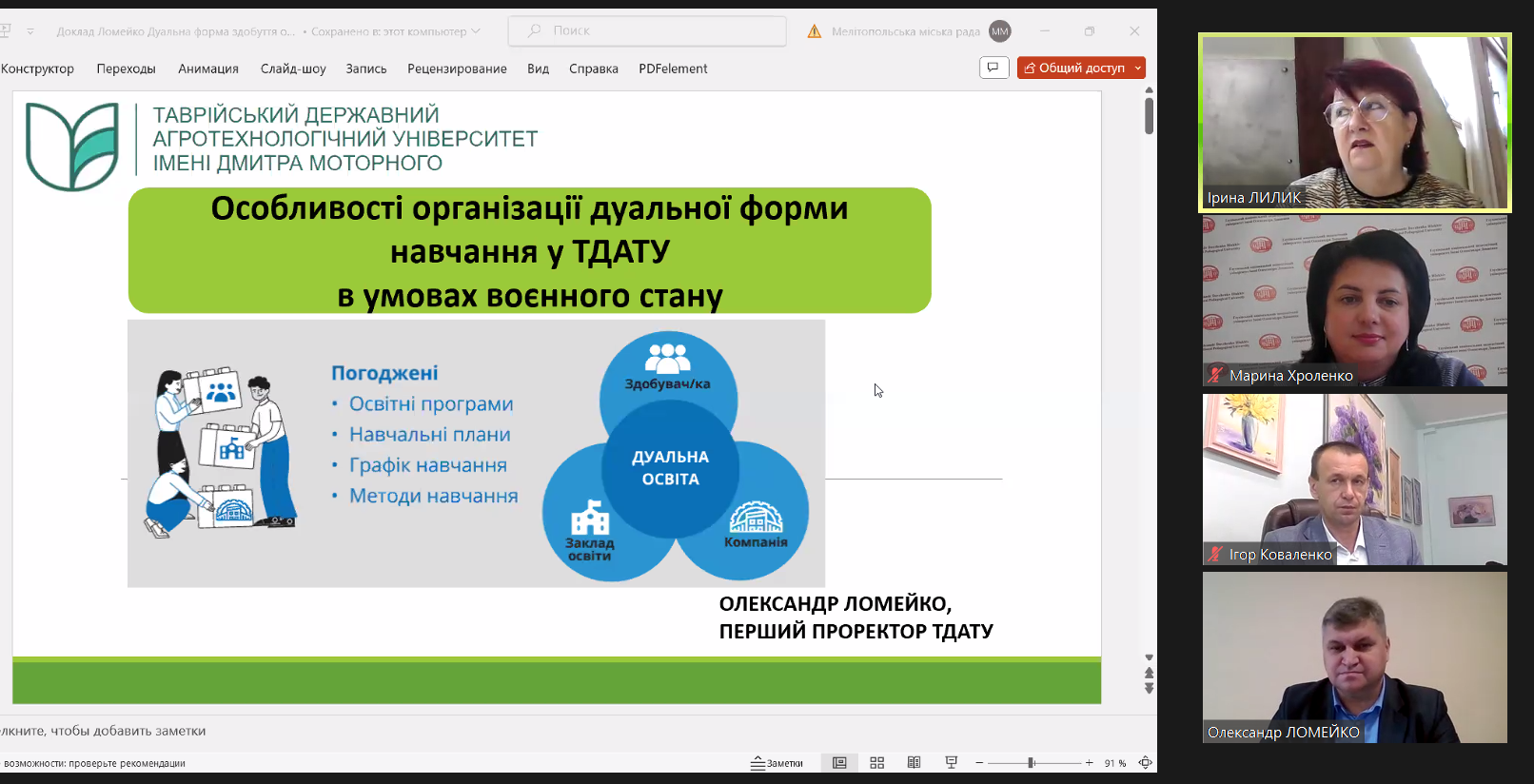Click the green slide title box
Screen dimensions: 1534x784
coord(530,250)
